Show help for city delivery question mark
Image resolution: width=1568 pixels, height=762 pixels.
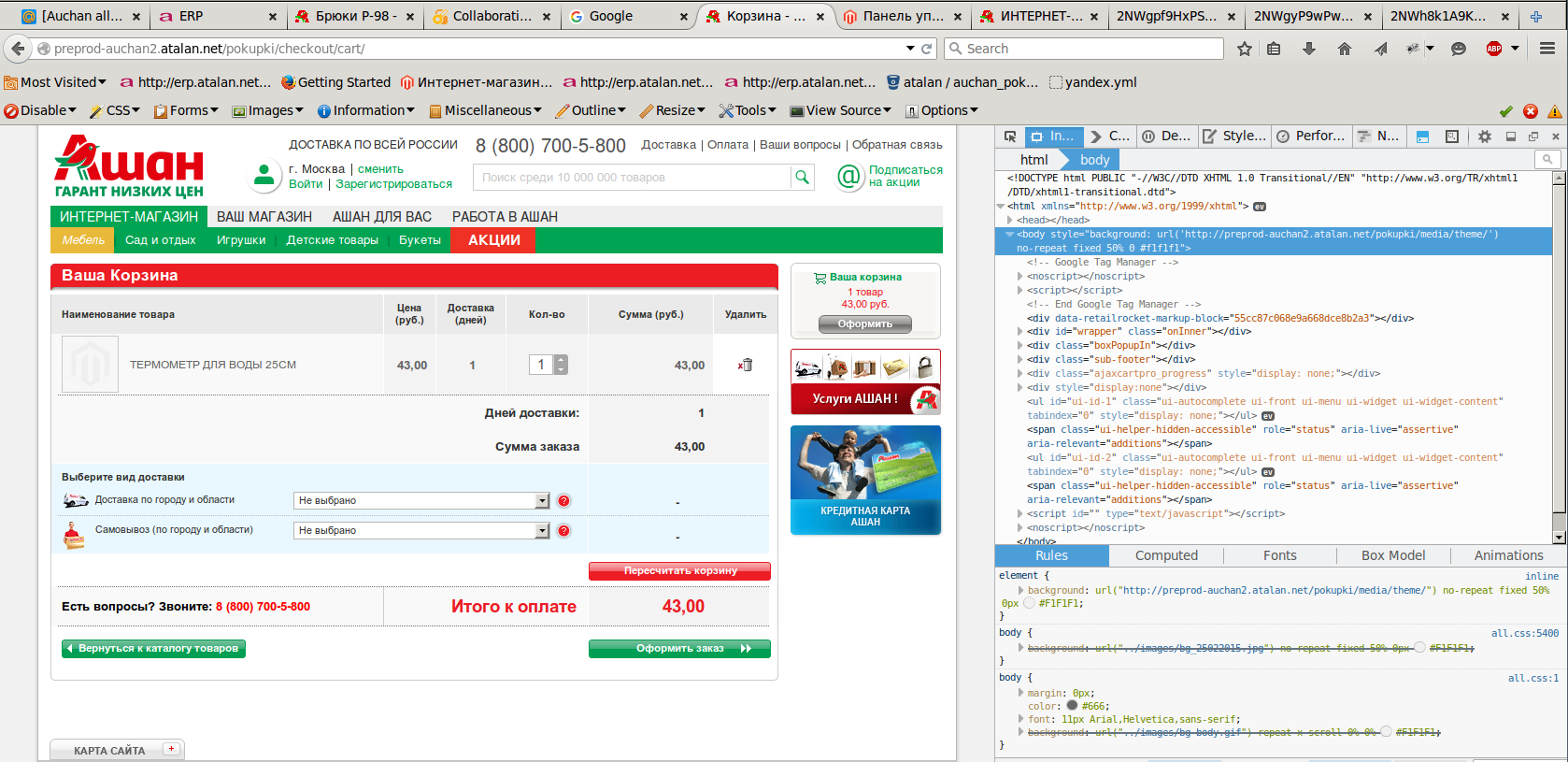564,501
